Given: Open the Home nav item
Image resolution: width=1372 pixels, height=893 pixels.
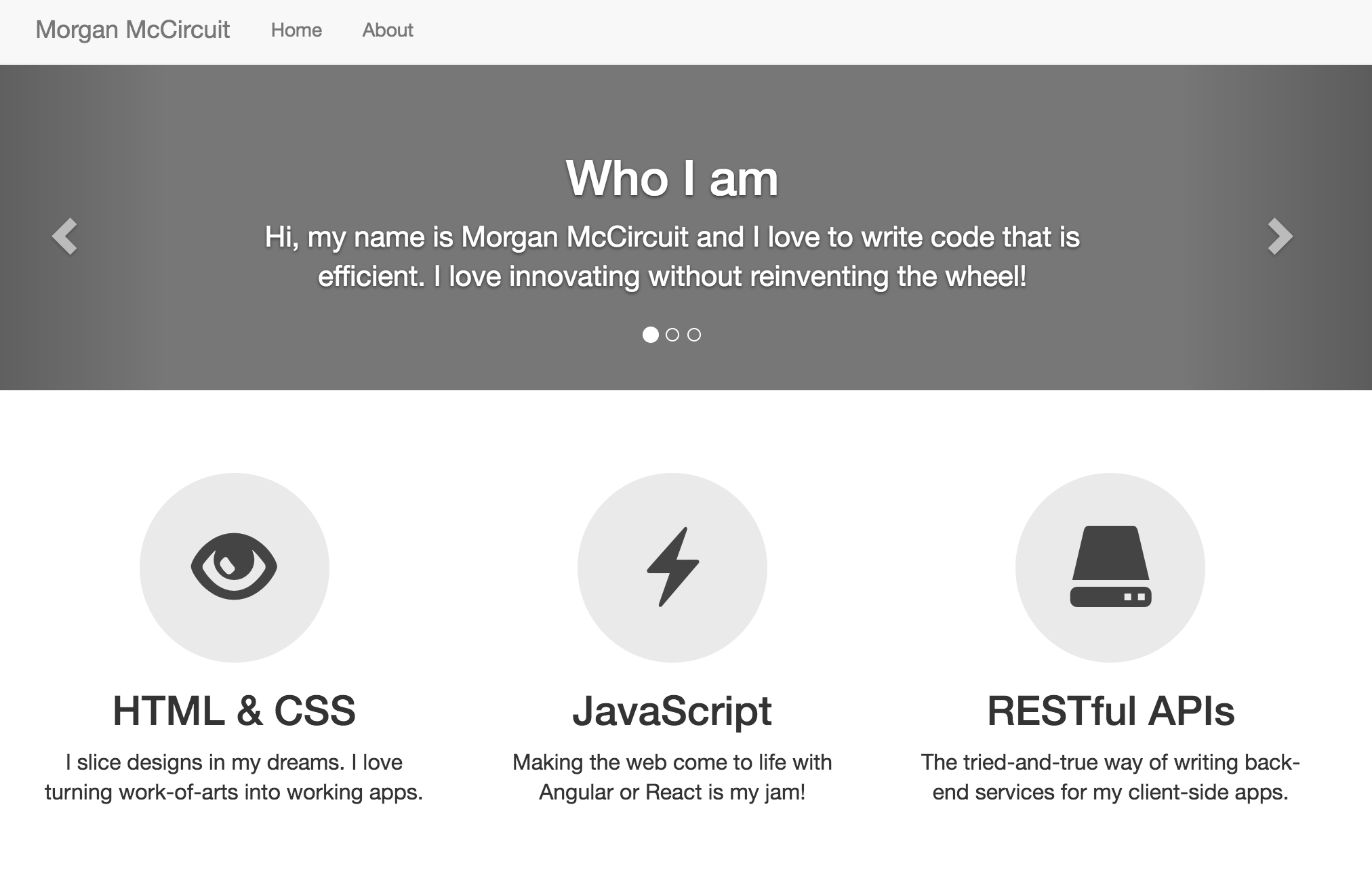Looking at the screenshot, I should (296, 30).
